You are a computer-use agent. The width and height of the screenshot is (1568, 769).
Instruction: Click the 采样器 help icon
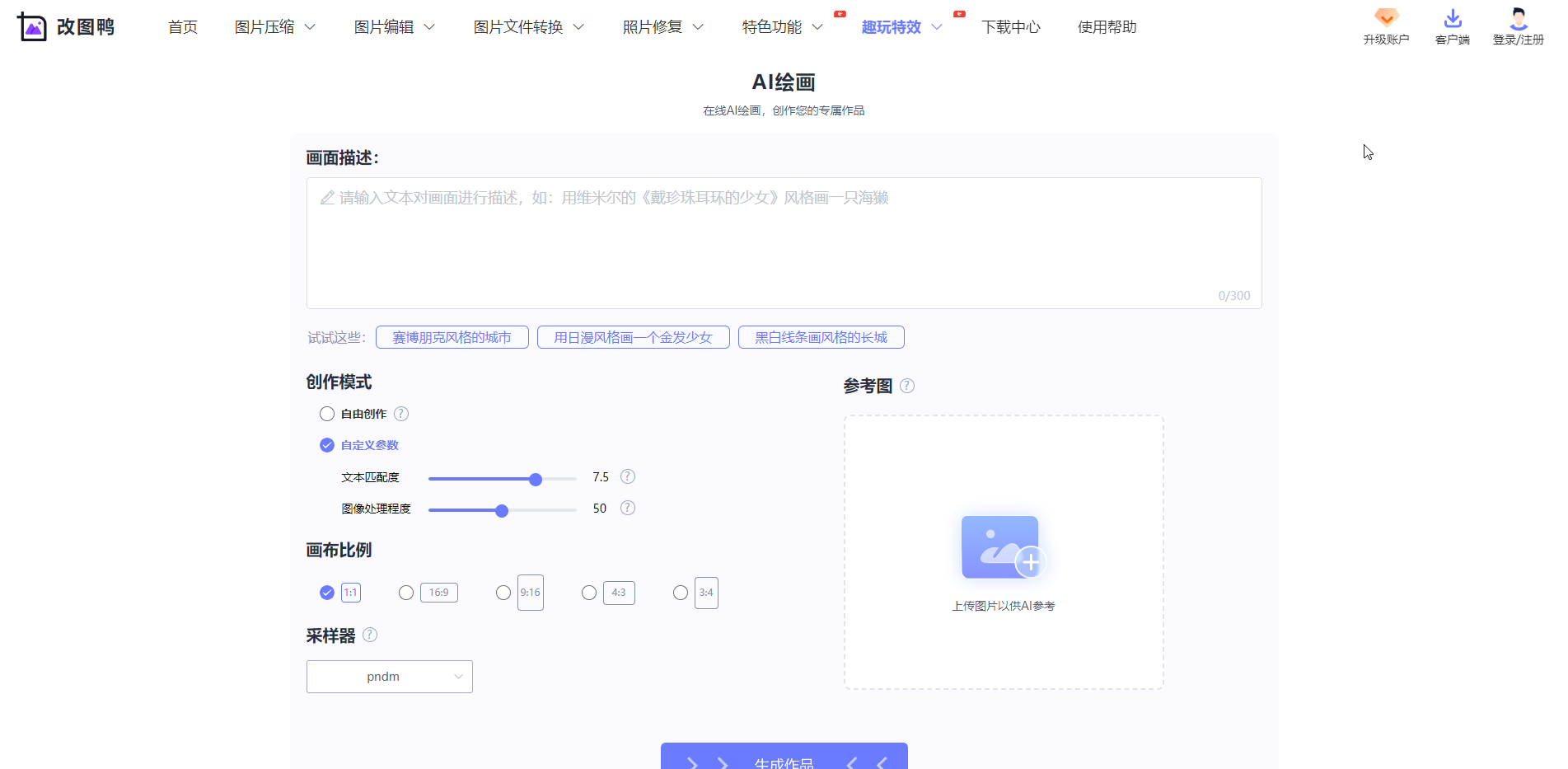(370, 635)
